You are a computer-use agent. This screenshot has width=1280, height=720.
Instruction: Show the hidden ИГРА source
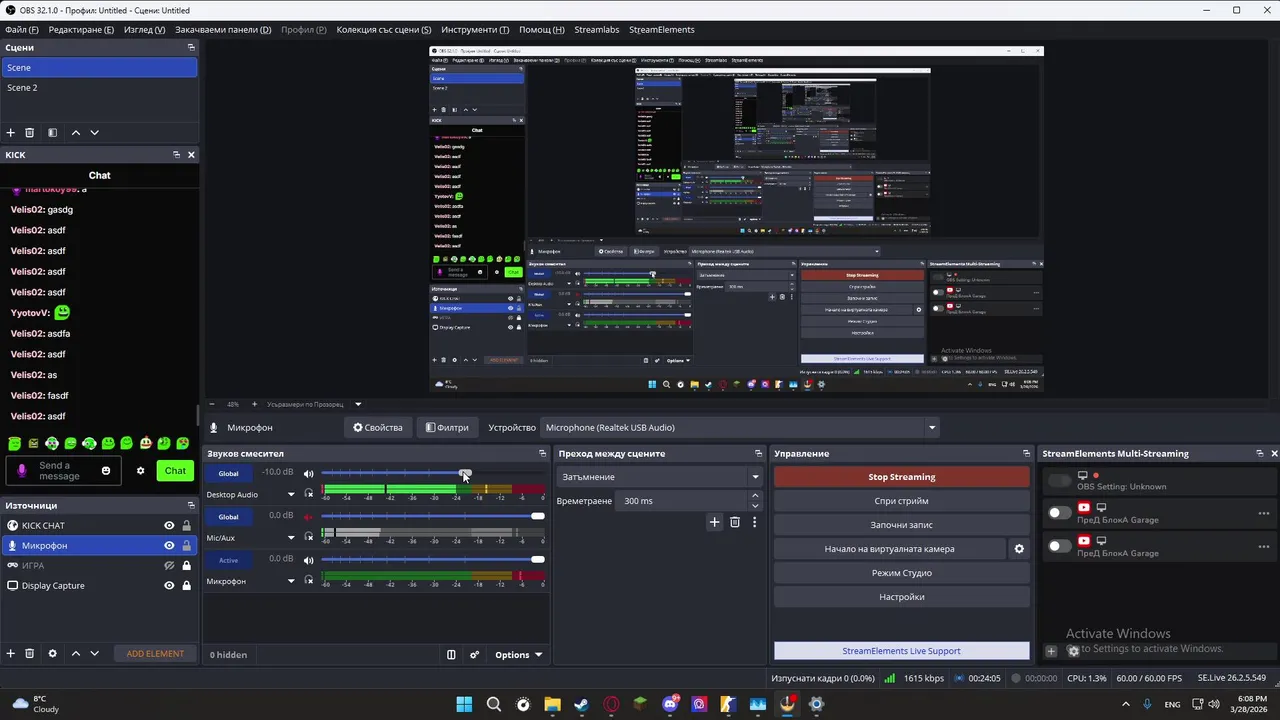coord(169,566)
